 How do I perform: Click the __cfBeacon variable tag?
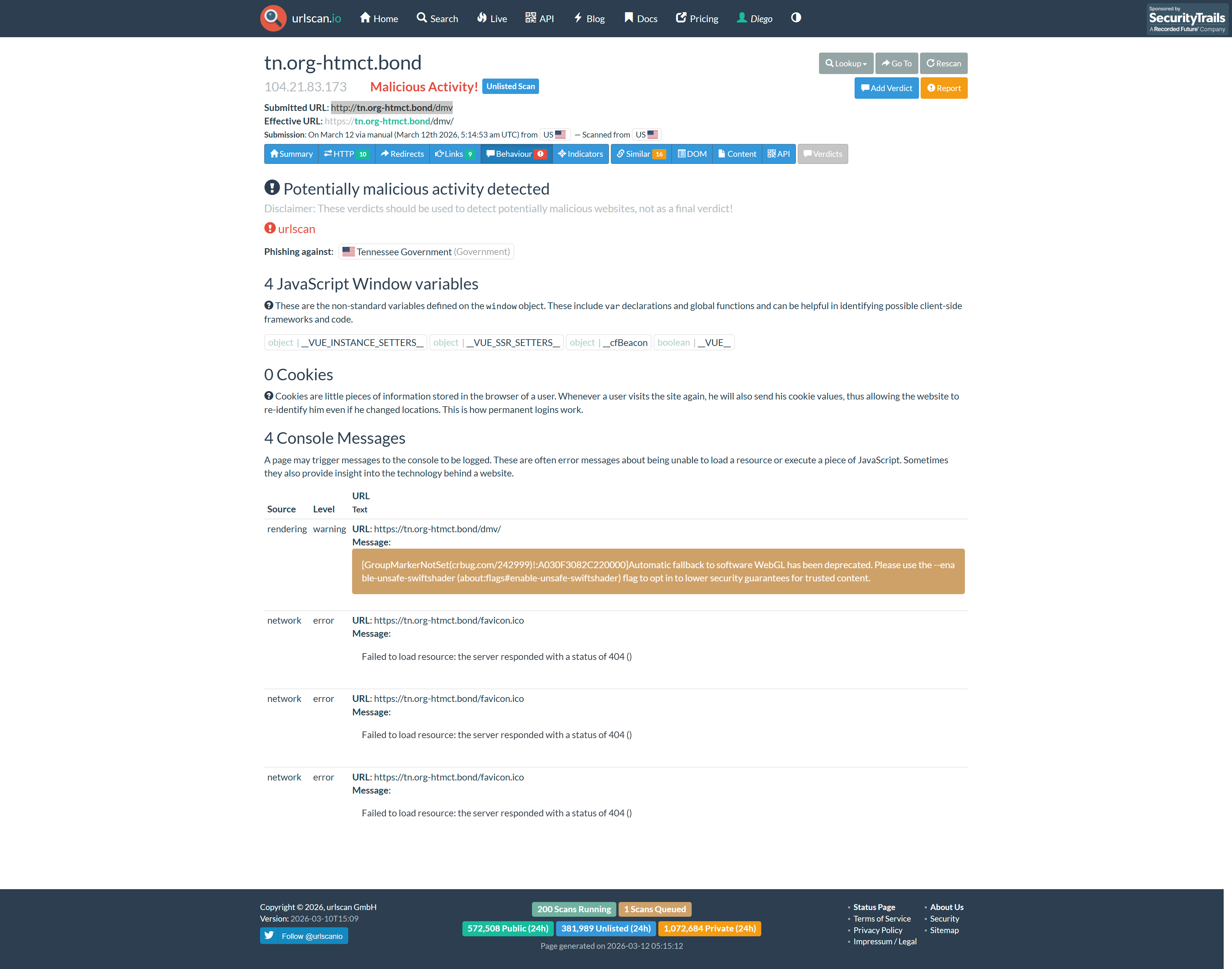tap(608, 342)
